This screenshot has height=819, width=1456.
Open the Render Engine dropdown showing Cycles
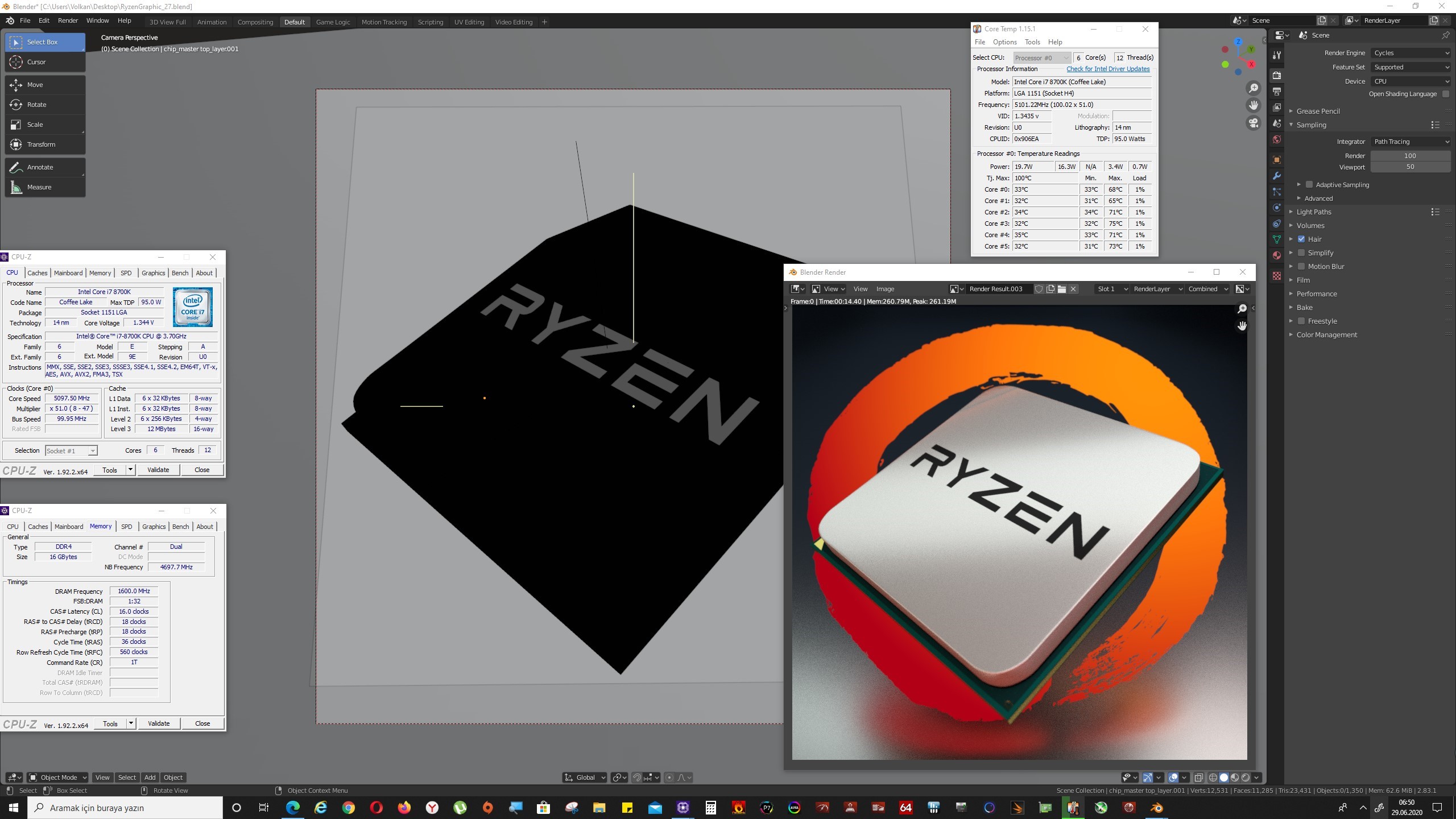pyautogui.click(x=1411, y=53)
